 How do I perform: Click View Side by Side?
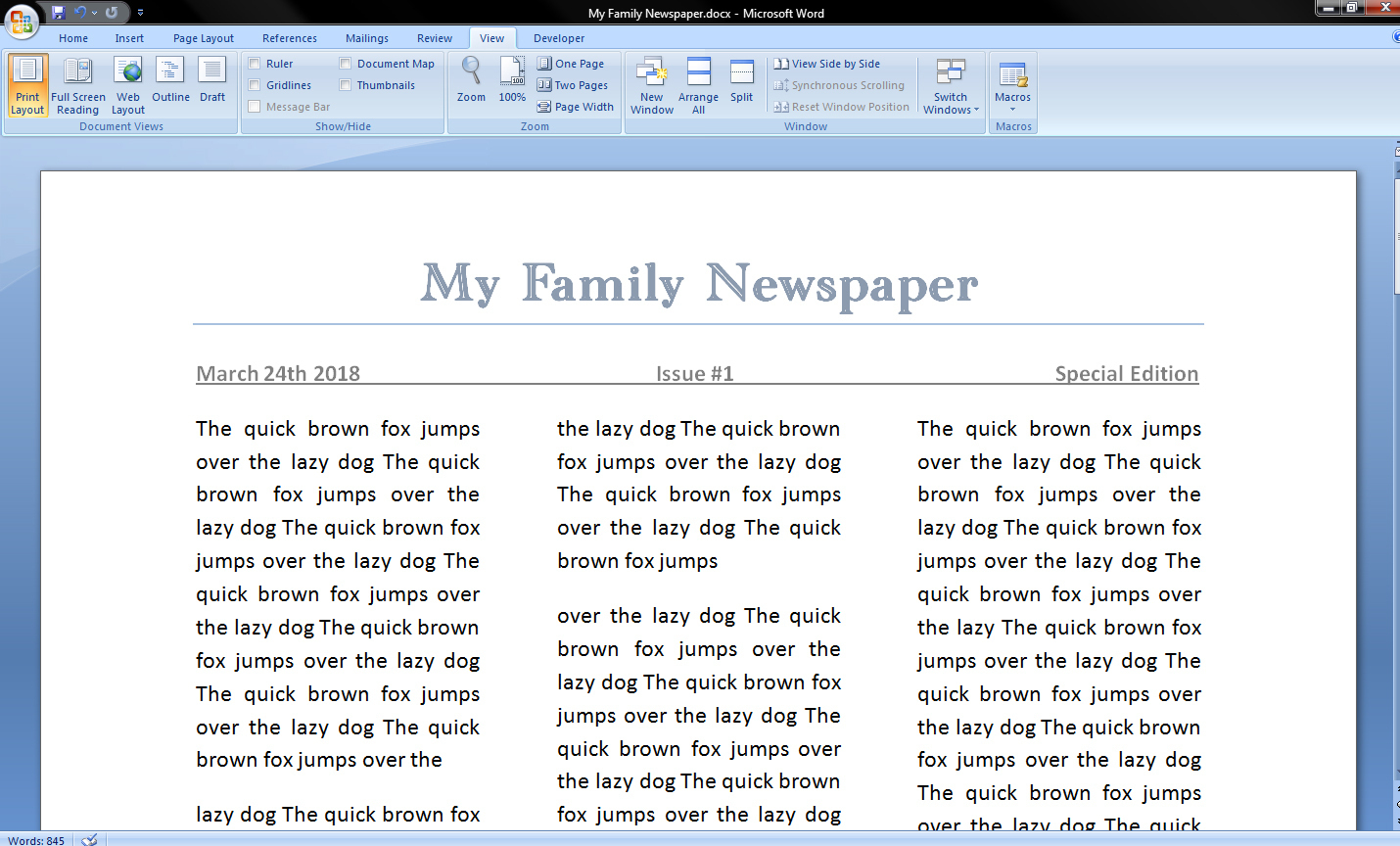827,64
